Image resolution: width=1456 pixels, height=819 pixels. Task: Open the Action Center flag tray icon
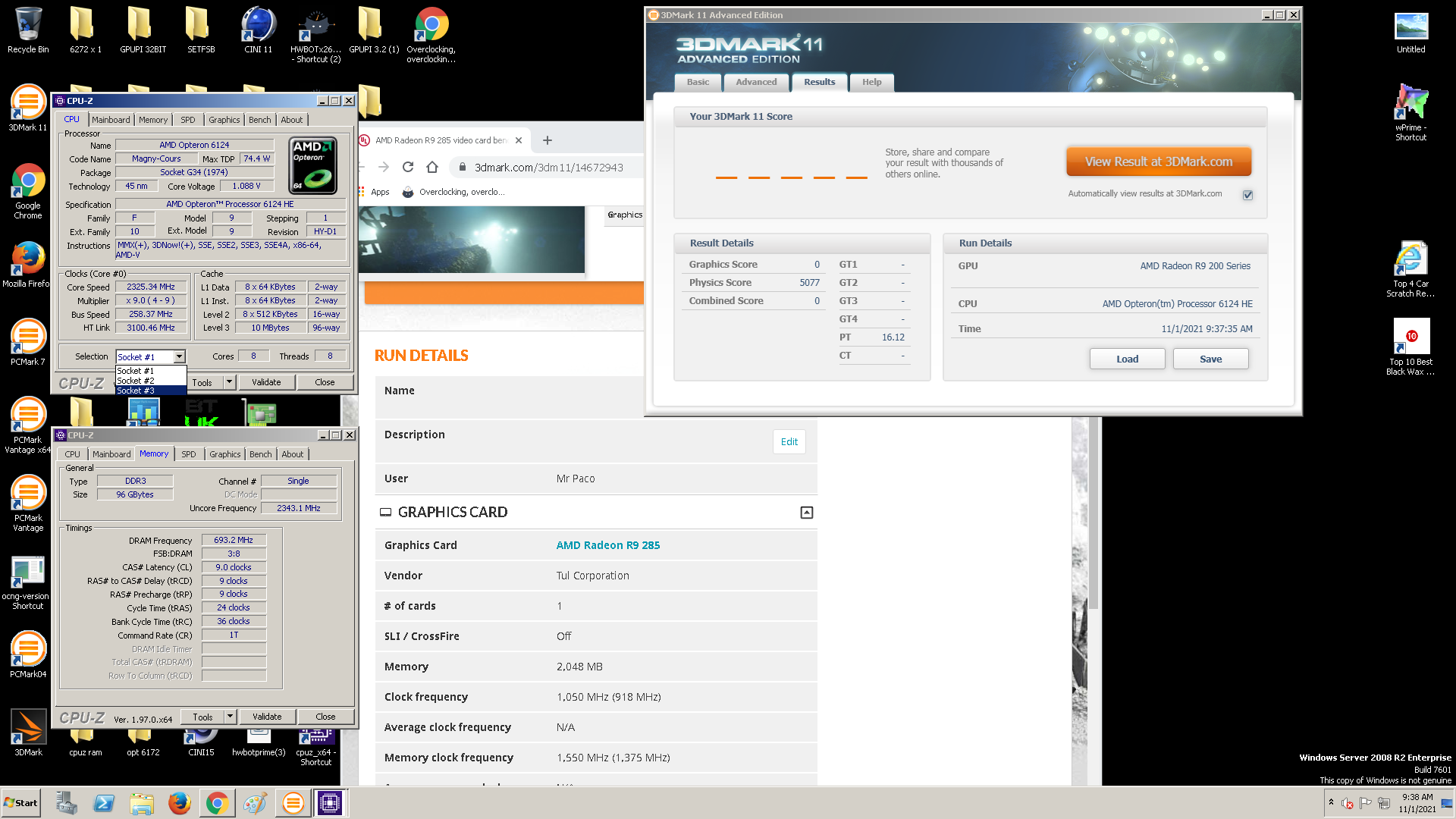click(x=1366, y=803)
